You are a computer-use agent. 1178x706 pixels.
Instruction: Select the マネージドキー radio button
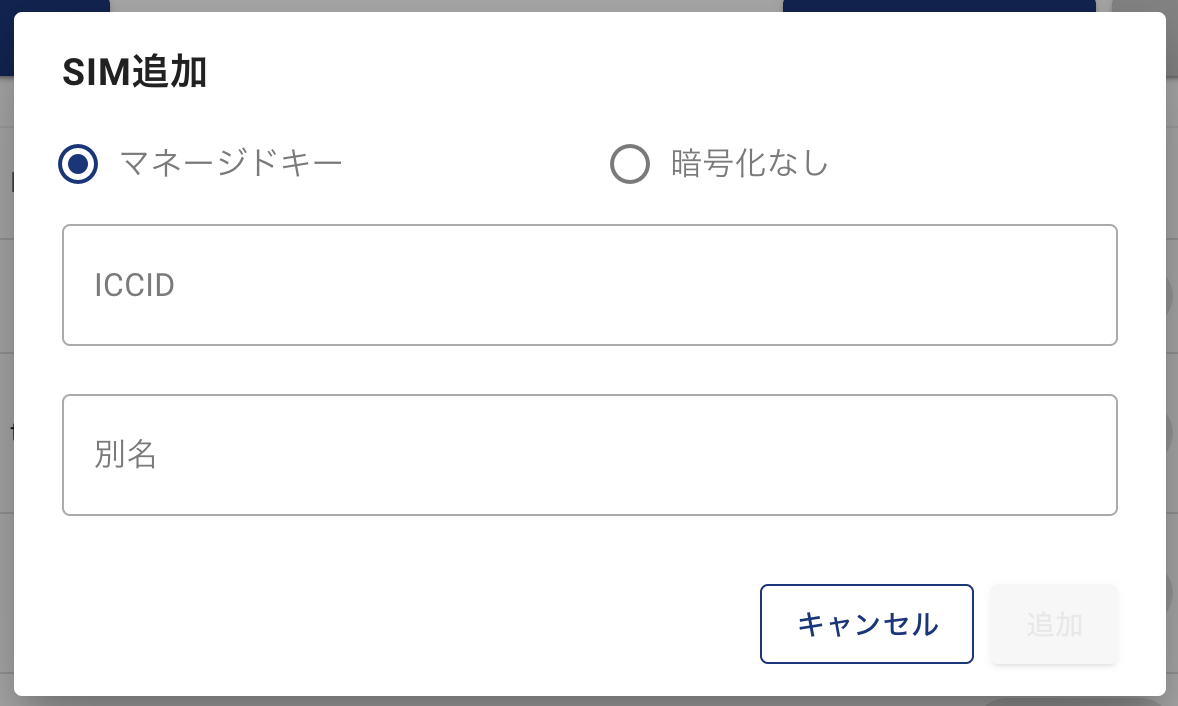[78, 164]
